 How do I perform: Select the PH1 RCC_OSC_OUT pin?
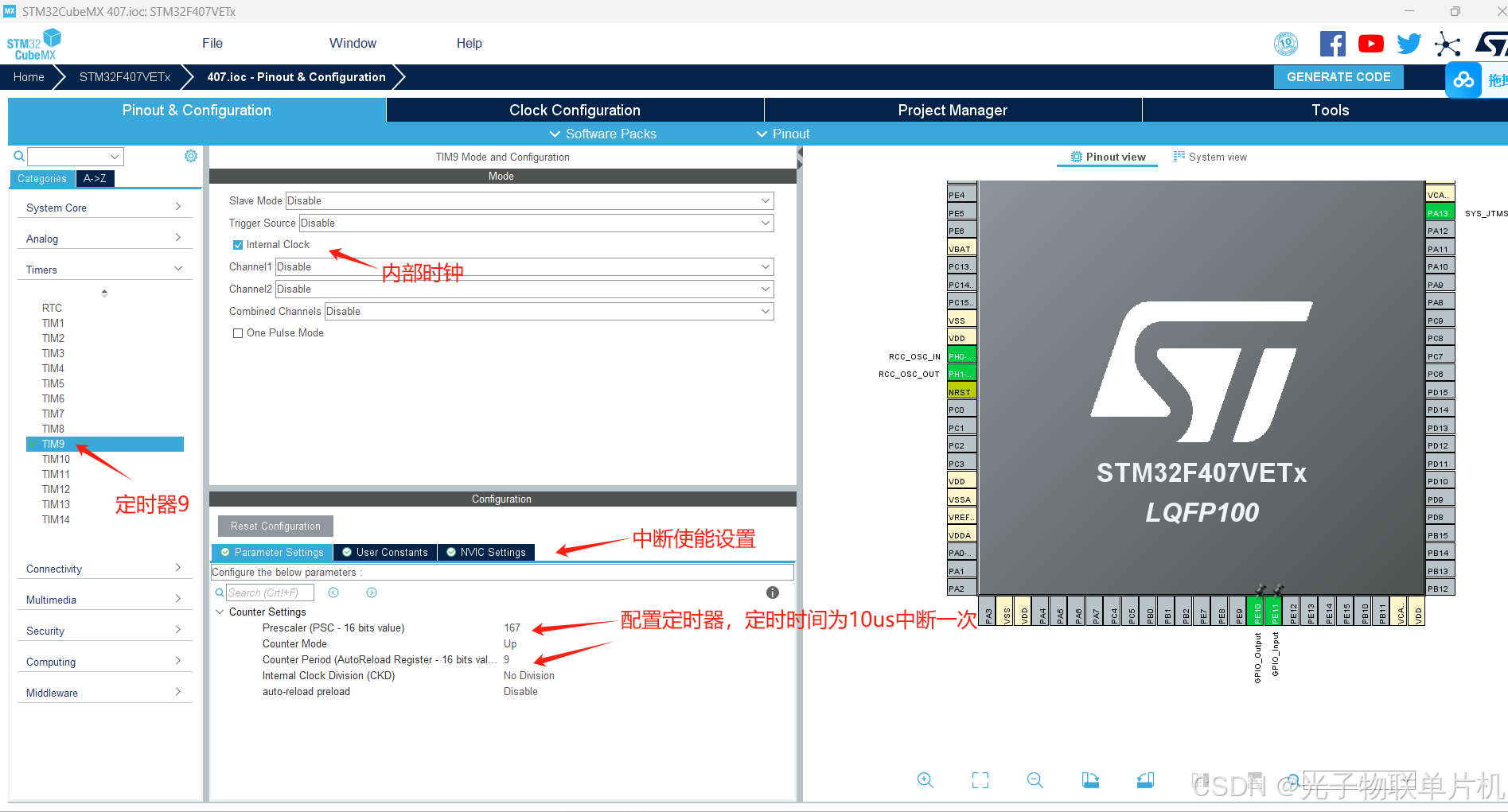click(961, 374)
